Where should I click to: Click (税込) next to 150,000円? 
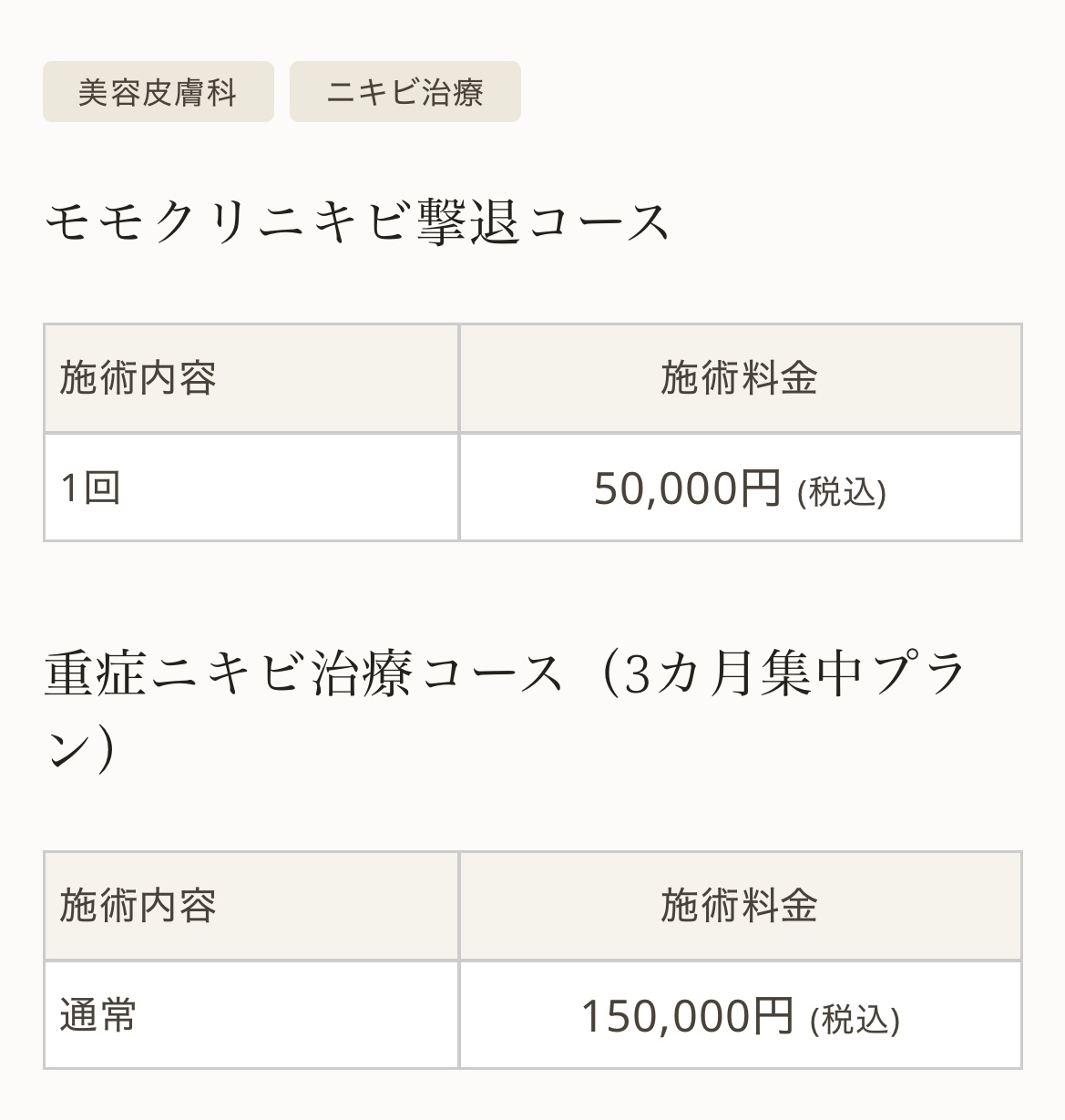tap(855, 1020)
